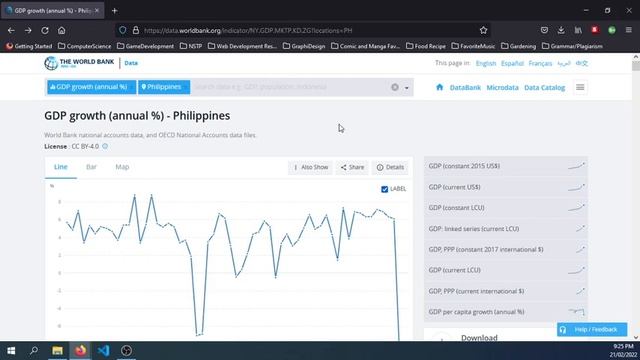This screenshot has height=360, width=640.
Task: Click the Details button
Action: click(390, 167)
